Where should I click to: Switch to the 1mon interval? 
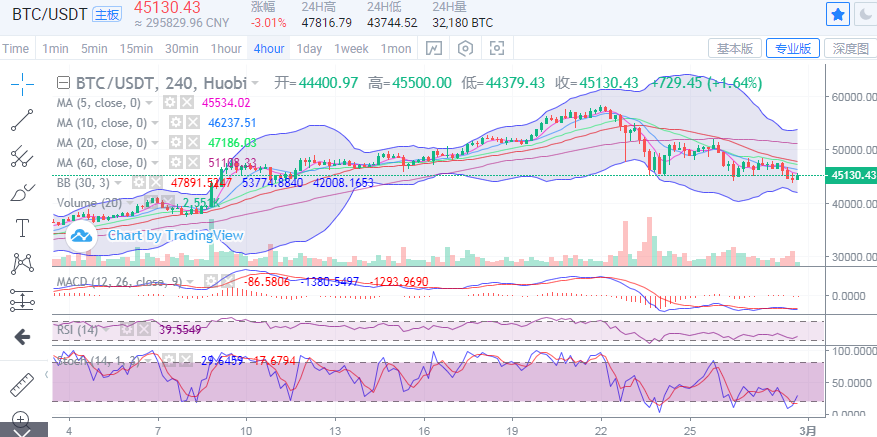point(396,49)
